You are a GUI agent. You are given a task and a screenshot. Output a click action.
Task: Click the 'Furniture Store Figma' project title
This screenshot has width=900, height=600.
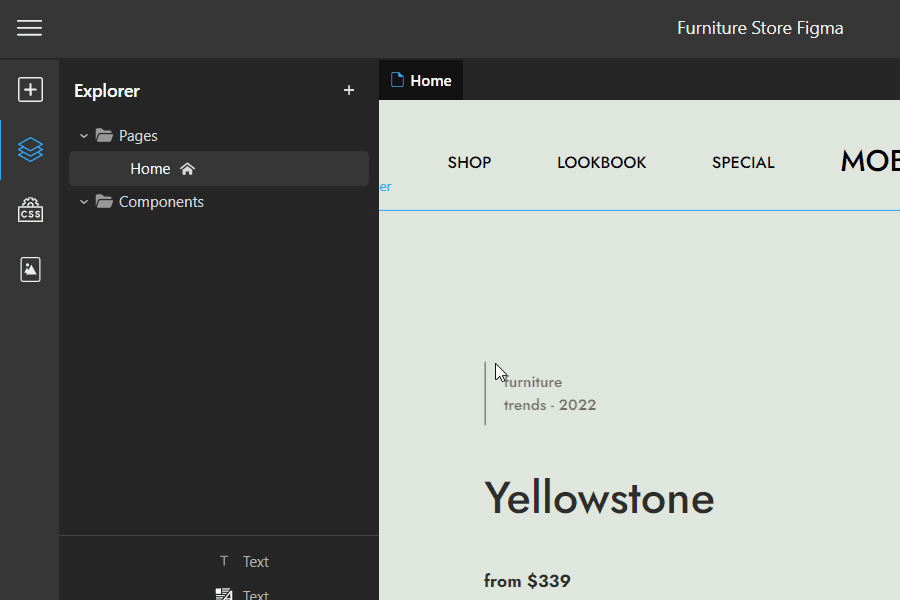tap(760, 28)
